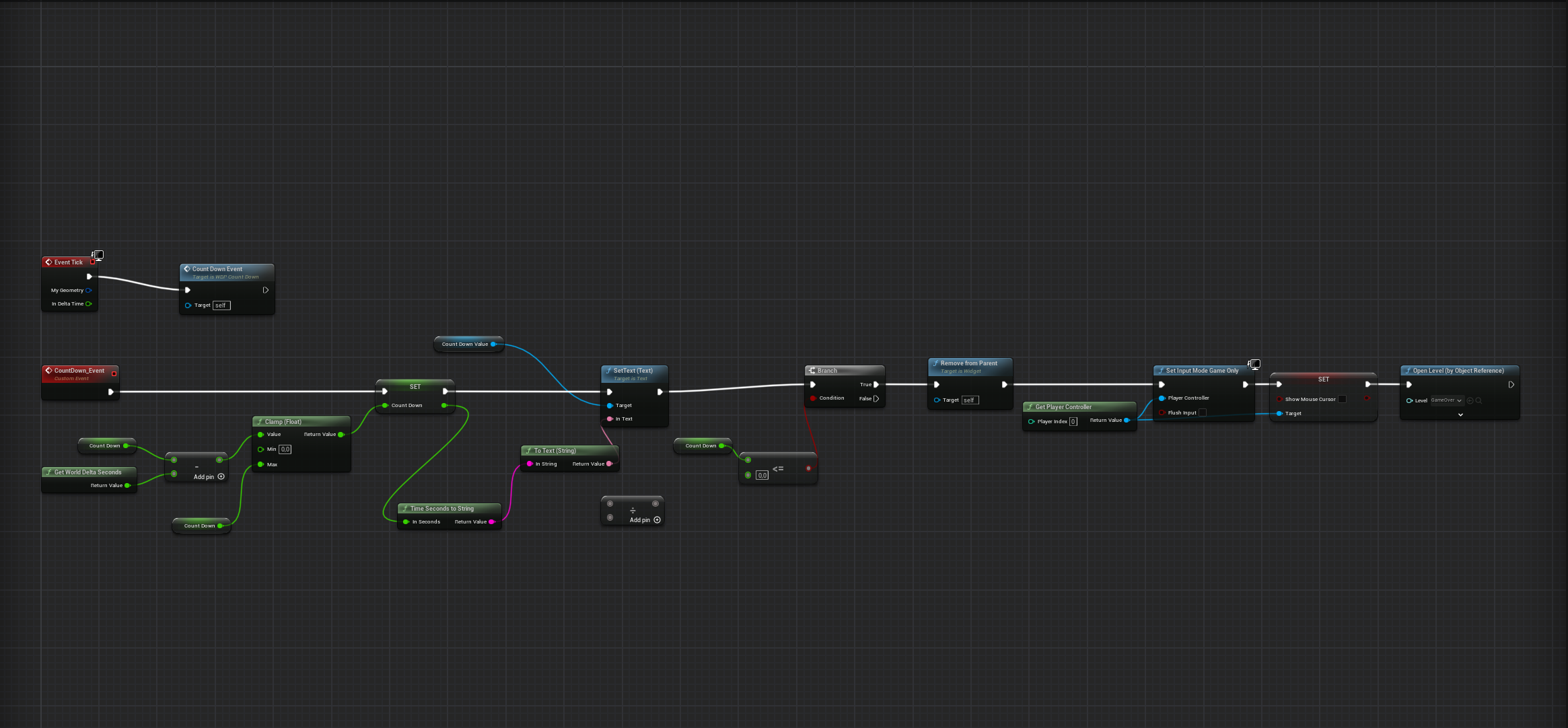The image size is (1568, 728).
Task: Select the Time Seconds to String node header
Action: tap(441, 509)
